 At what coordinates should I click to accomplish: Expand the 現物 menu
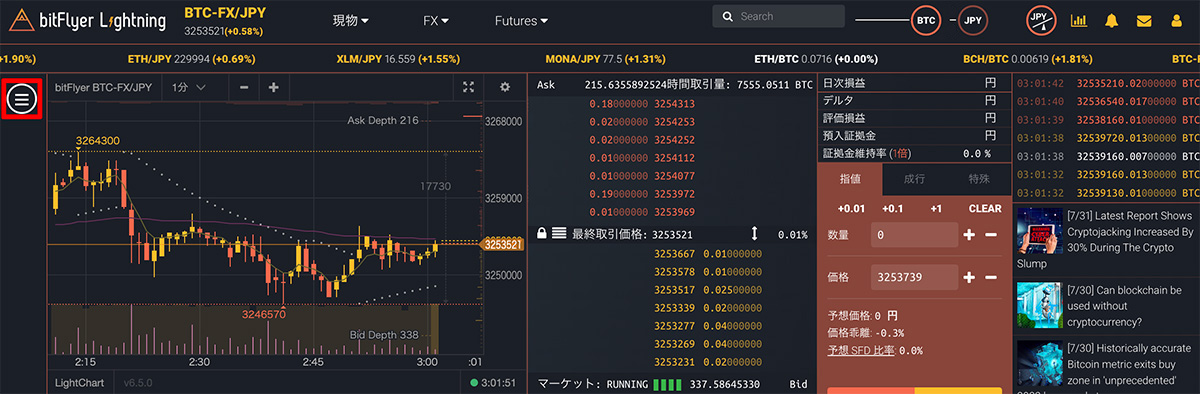click(x=350, y=20)
